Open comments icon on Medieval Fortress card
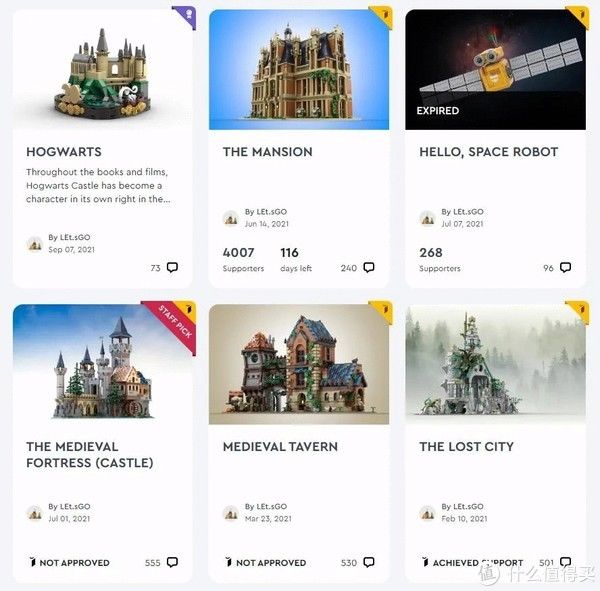600x591 pixels. pos(172,562)
